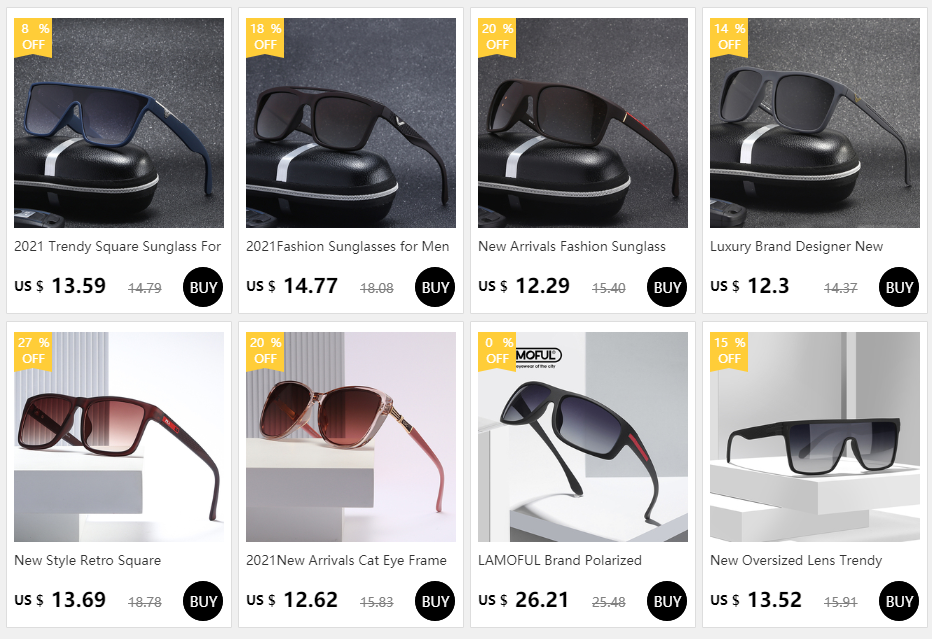This screenshot has height=639, width=932.
Task: Open the 18% OFF sunglasses product image
Action: [x=351, y=122]
